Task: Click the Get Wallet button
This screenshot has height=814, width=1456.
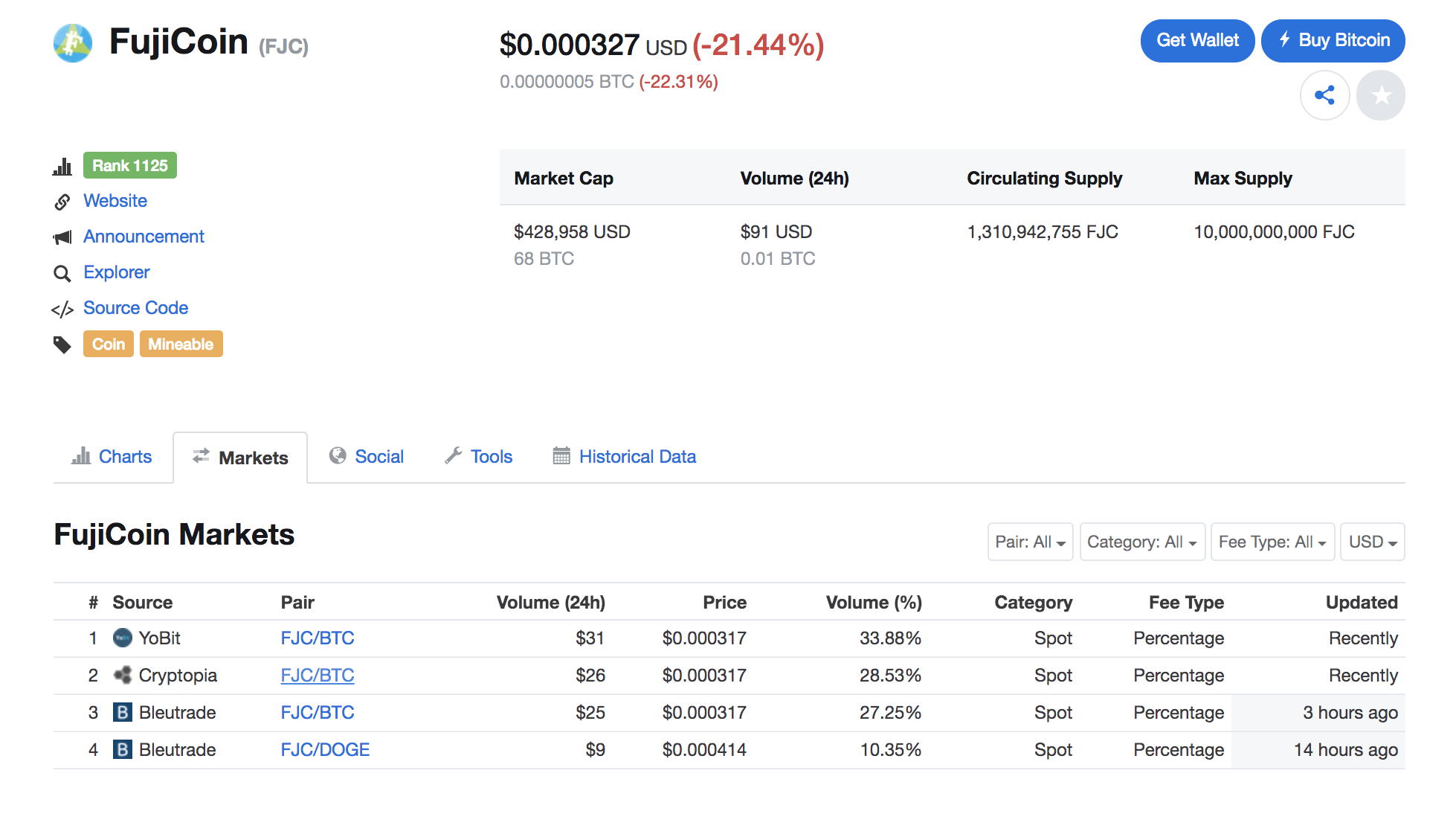Action: (x=1197, y=40)
